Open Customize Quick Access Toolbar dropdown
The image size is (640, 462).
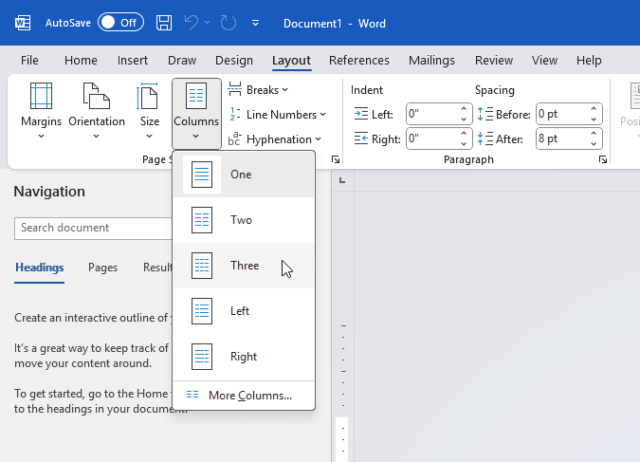pos(256,23)
